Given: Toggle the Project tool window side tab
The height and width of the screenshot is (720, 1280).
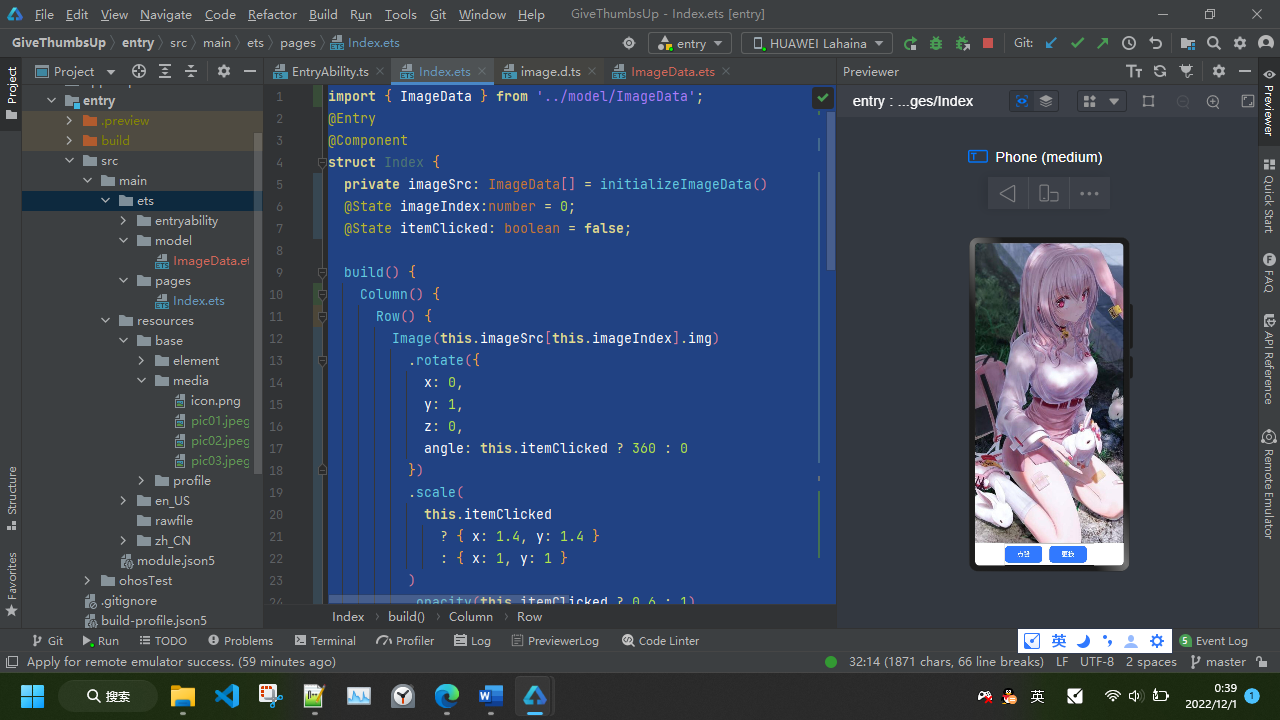Looking at the screenshot, I should [x=11, y=93].
